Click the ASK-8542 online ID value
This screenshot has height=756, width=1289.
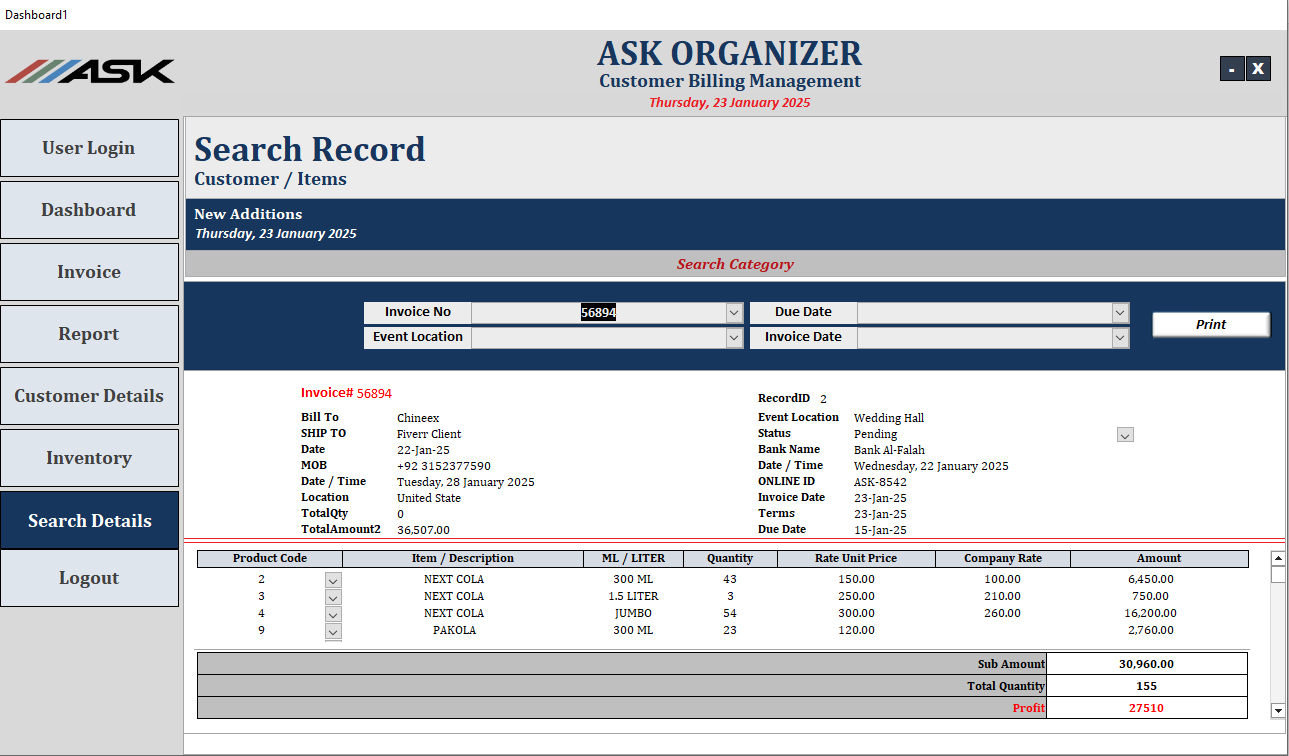pyautogui.click(x=881, y=482)
